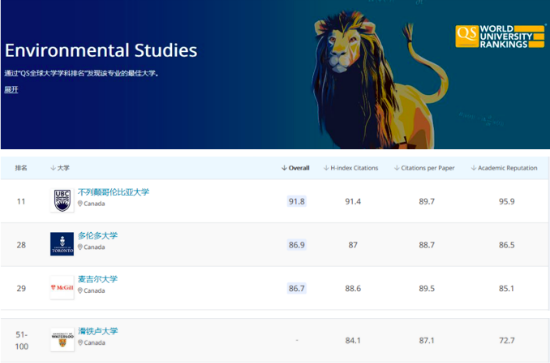This screenshot has width=550, height=363.
Task: Sort table by Overall column
Action: pyautogui.click(x=295, y=168)
